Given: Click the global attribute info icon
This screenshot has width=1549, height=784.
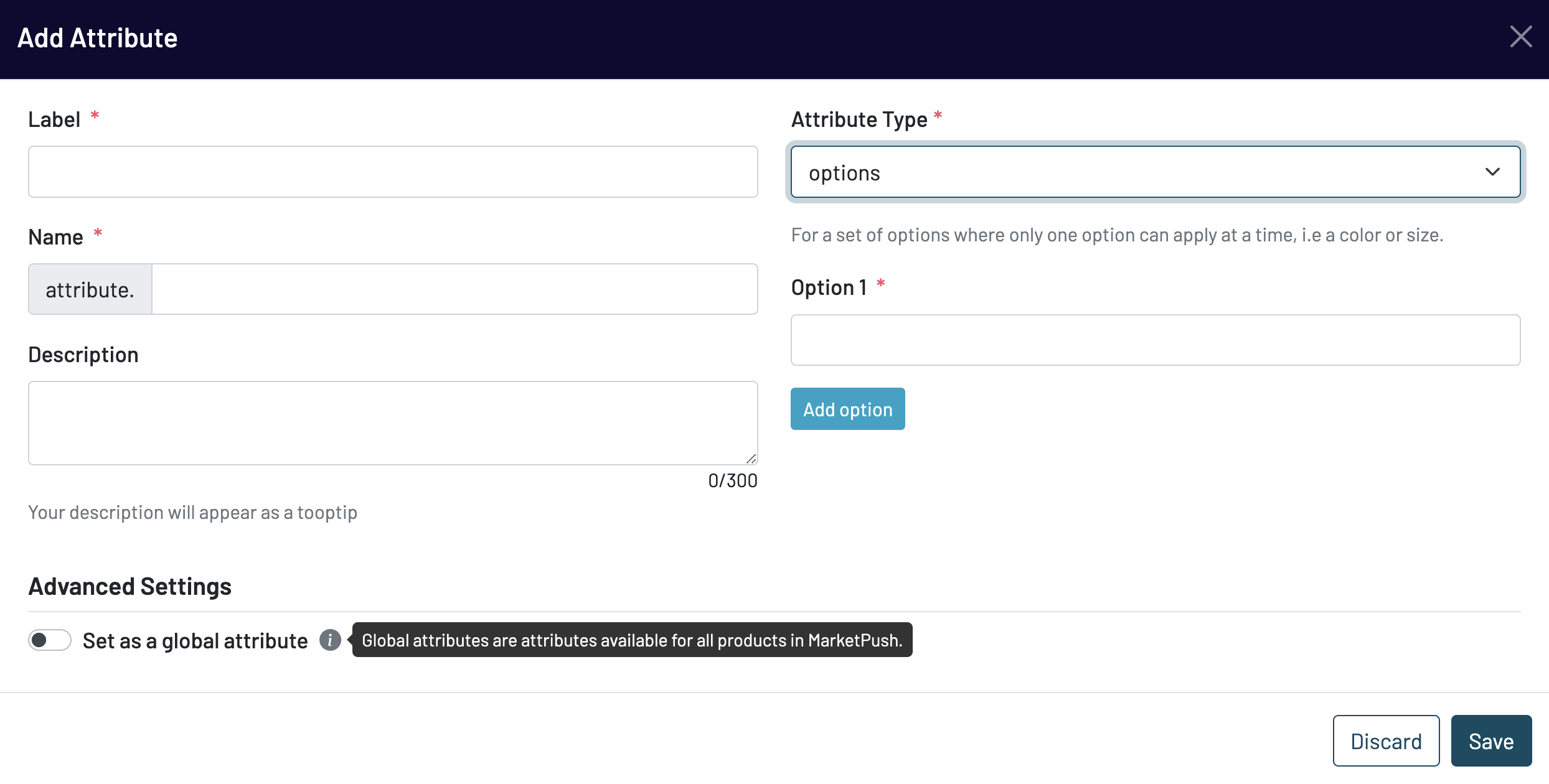Looking at the screenshot, I should coord(330,640).
